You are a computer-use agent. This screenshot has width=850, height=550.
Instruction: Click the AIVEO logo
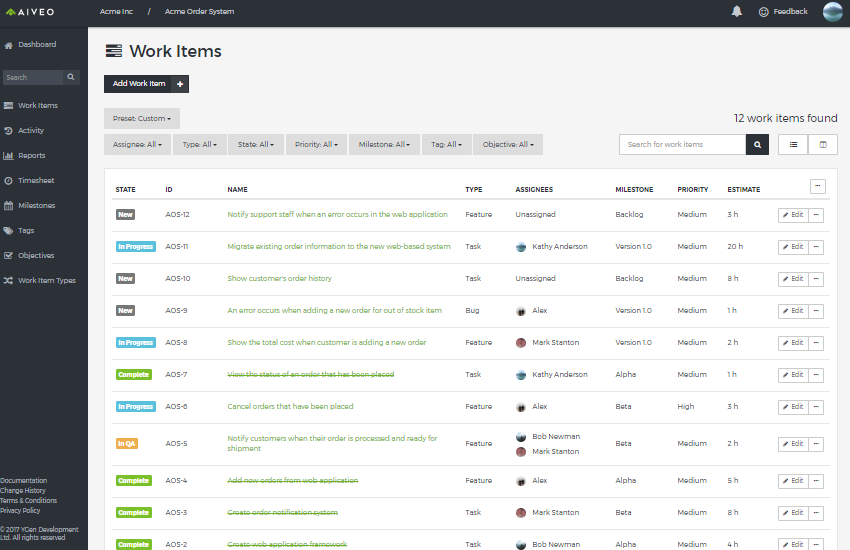[x=32, y=12]
